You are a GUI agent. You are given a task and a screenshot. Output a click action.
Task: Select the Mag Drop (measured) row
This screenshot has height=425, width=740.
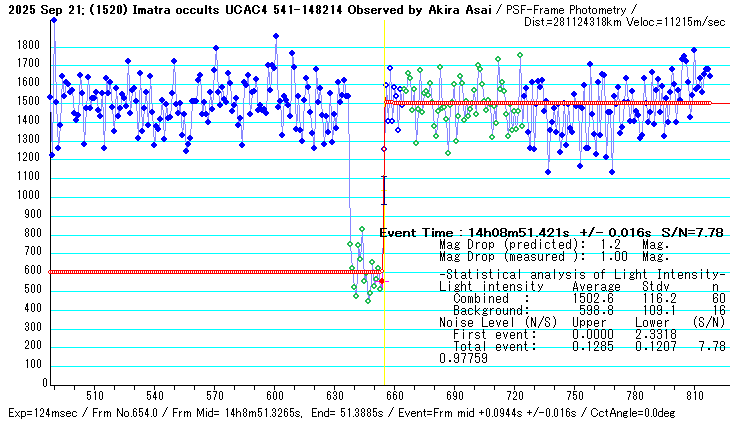pyautogui.click(x=554, y=256)
